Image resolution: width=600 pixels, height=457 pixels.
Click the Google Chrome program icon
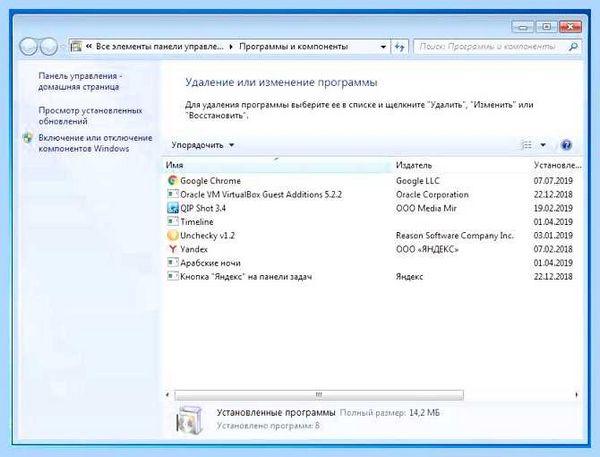[173, 181]
